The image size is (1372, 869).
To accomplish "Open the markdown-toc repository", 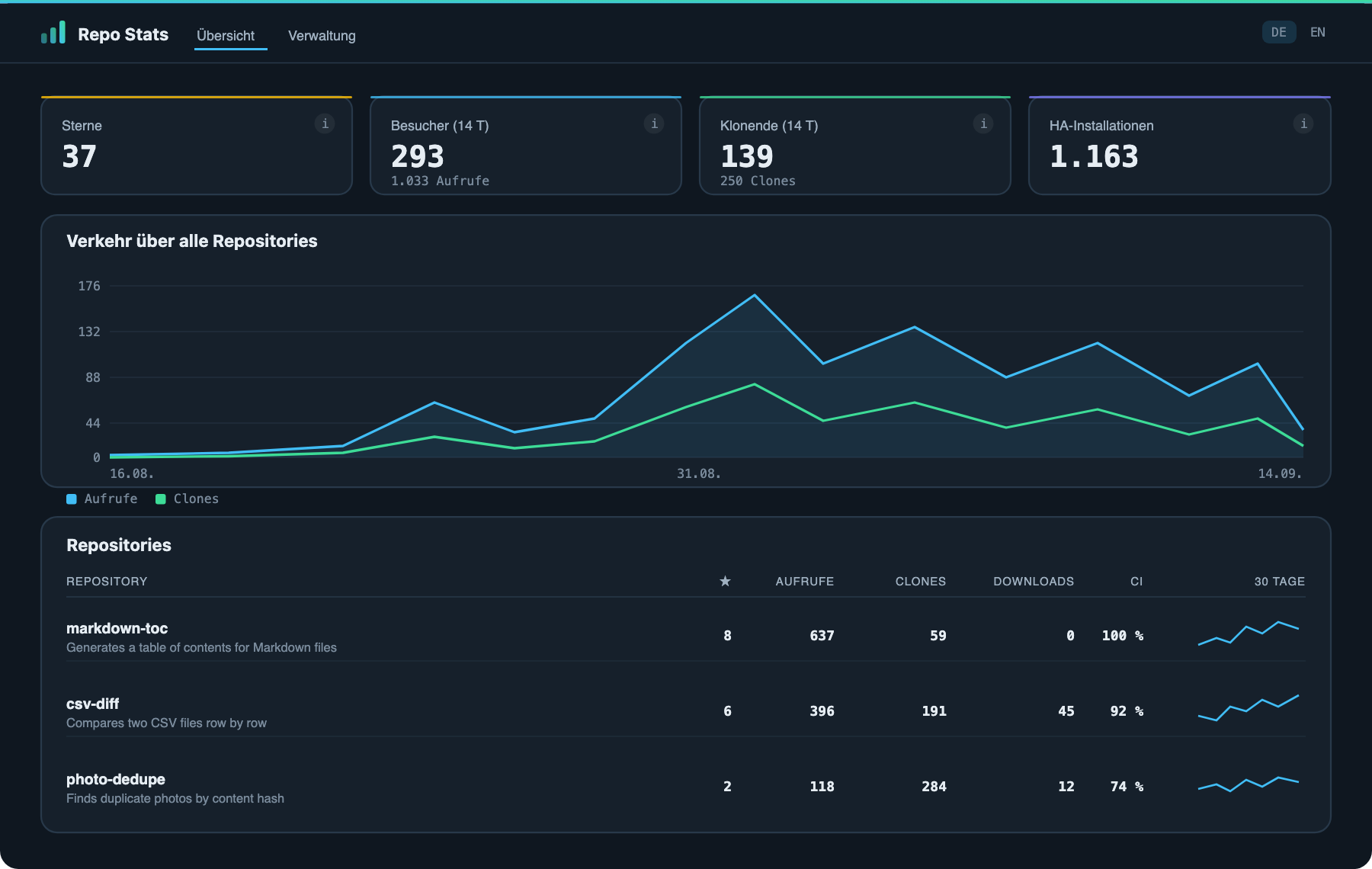I will tap(117, 628).
